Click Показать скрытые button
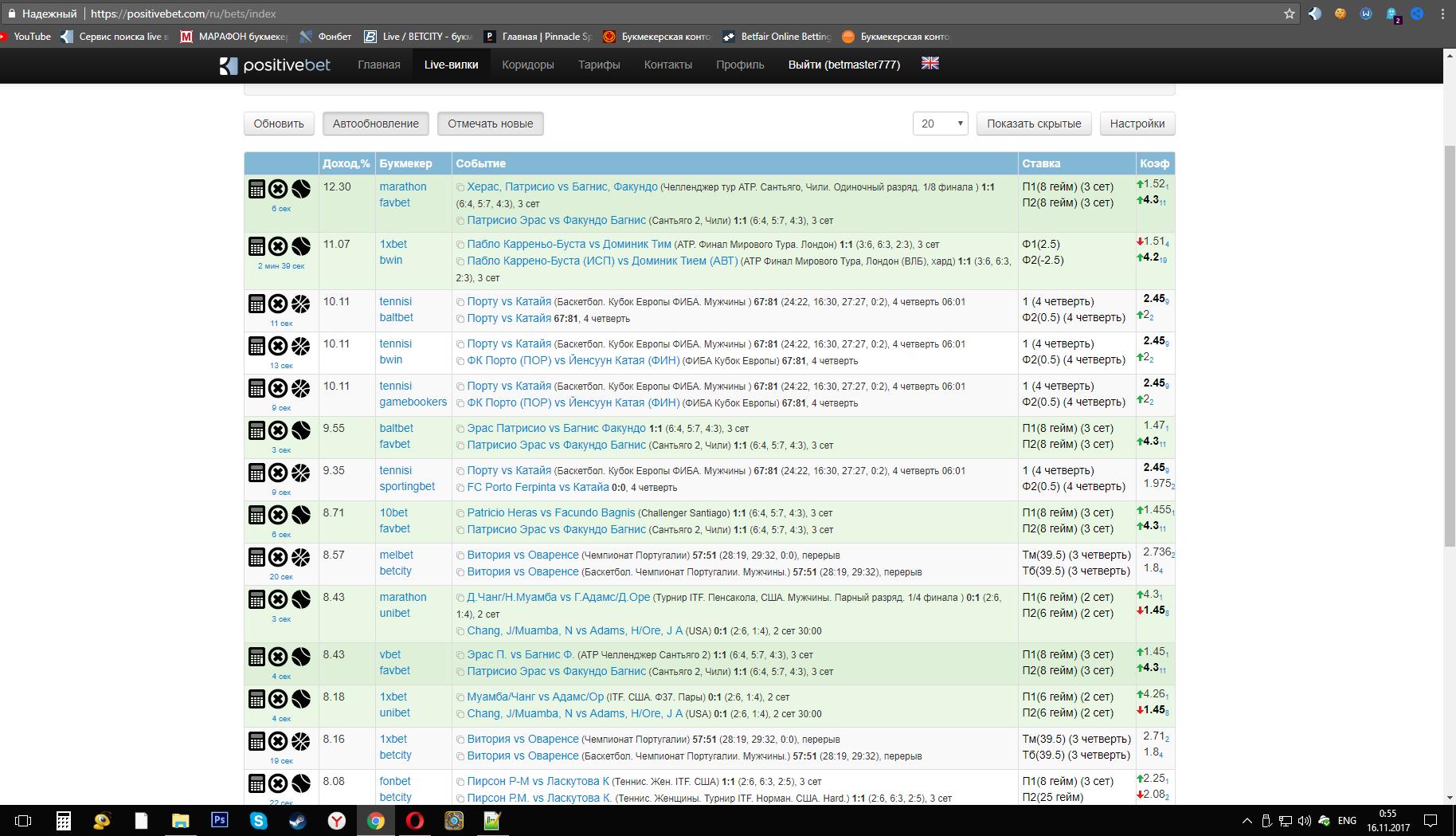 pos(1033,124)
